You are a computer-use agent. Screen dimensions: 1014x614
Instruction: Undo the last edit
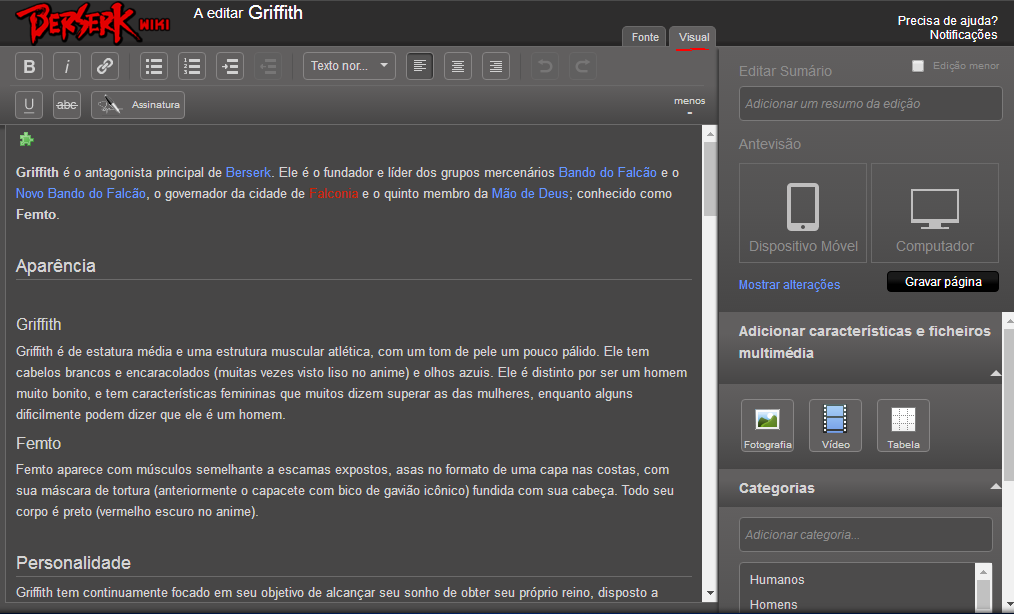pos(545,66)
